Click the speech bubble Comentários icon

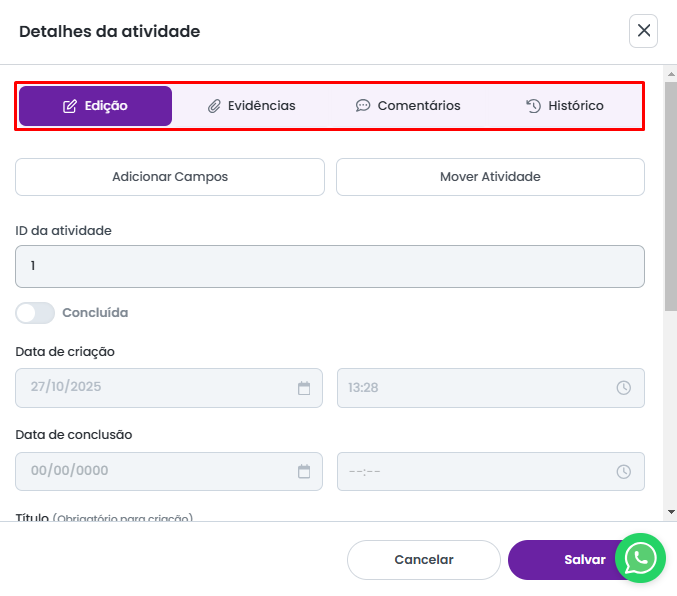coord(363,106)
